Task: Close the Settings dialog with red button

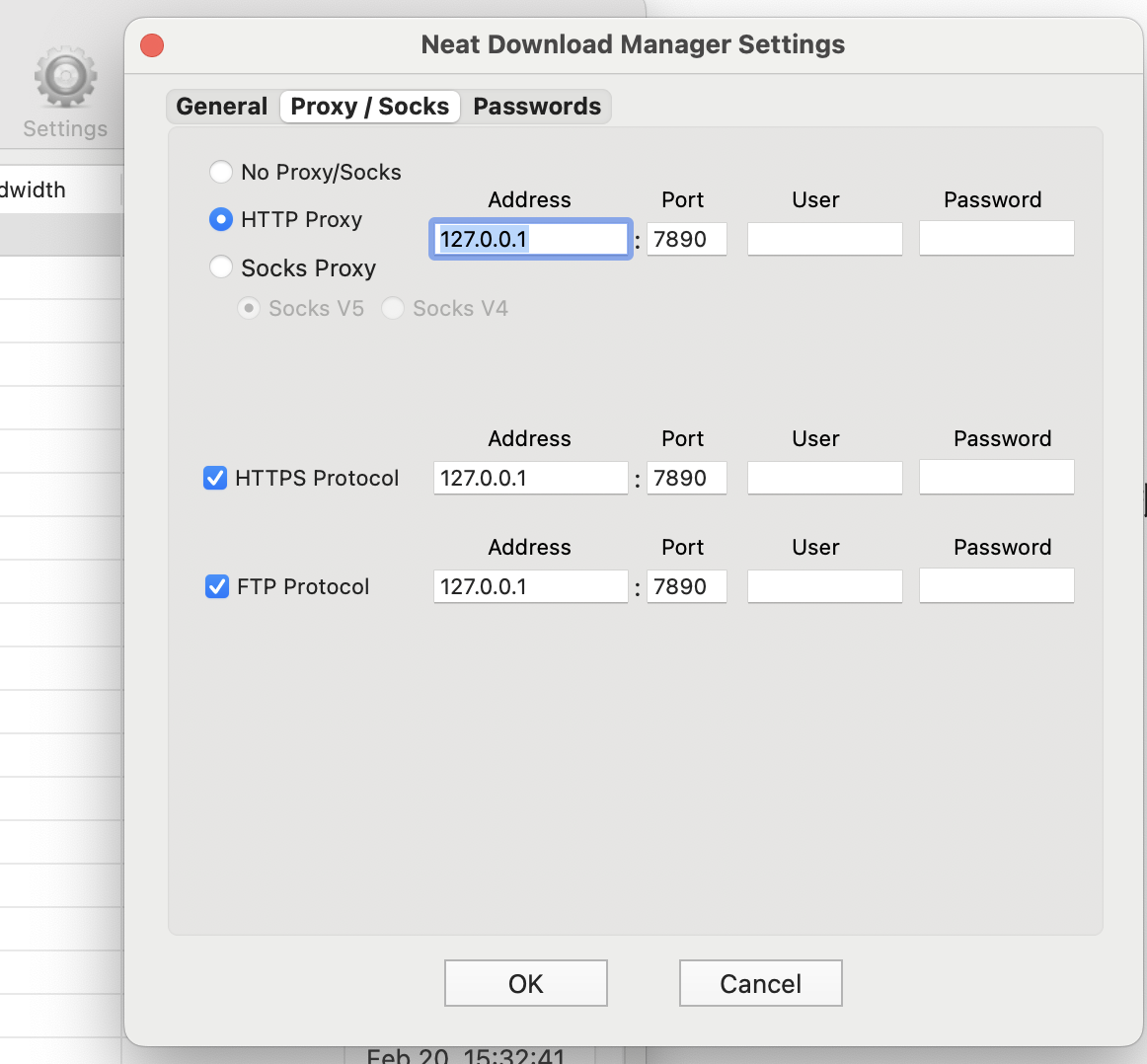Action: 152,45
